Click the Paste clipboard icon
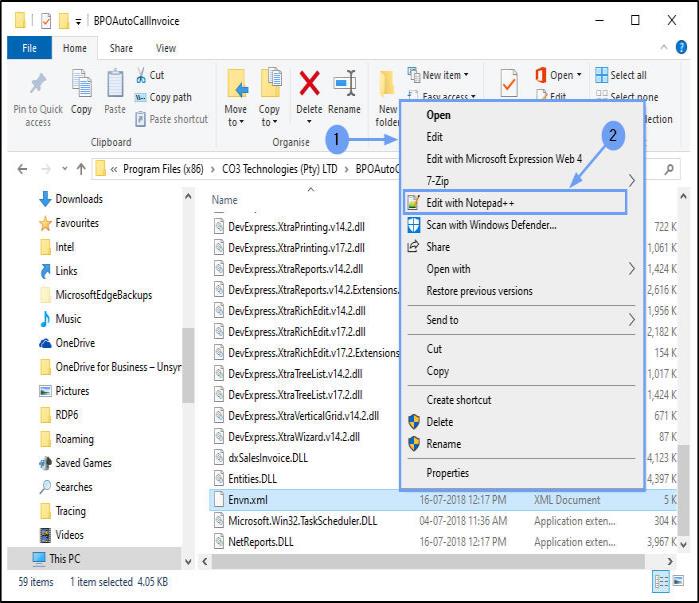Image resolution: width=699 pixels, height=603 pixels. coord(115,83)
